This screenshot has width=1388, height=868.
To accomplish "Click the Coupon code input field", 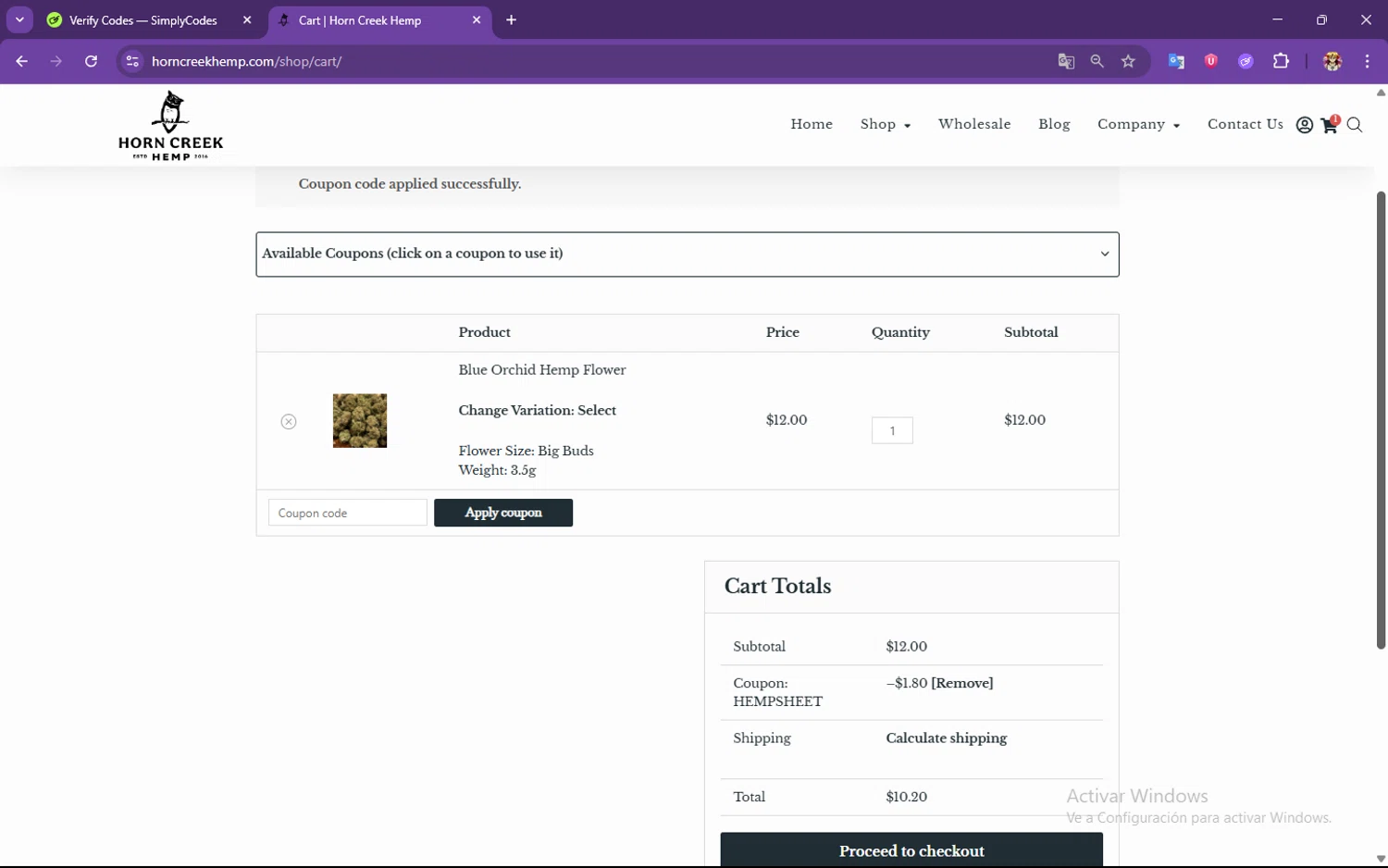I will (x=348, y=513).
